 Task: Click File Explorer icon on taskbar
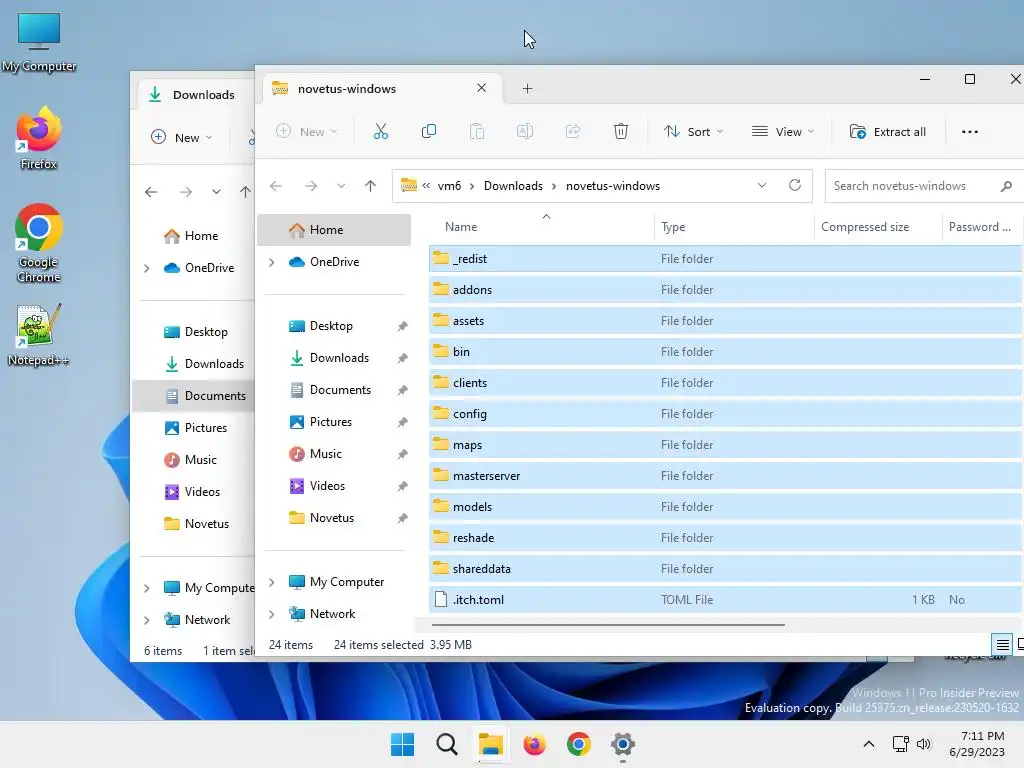click(x=490, y=744)
